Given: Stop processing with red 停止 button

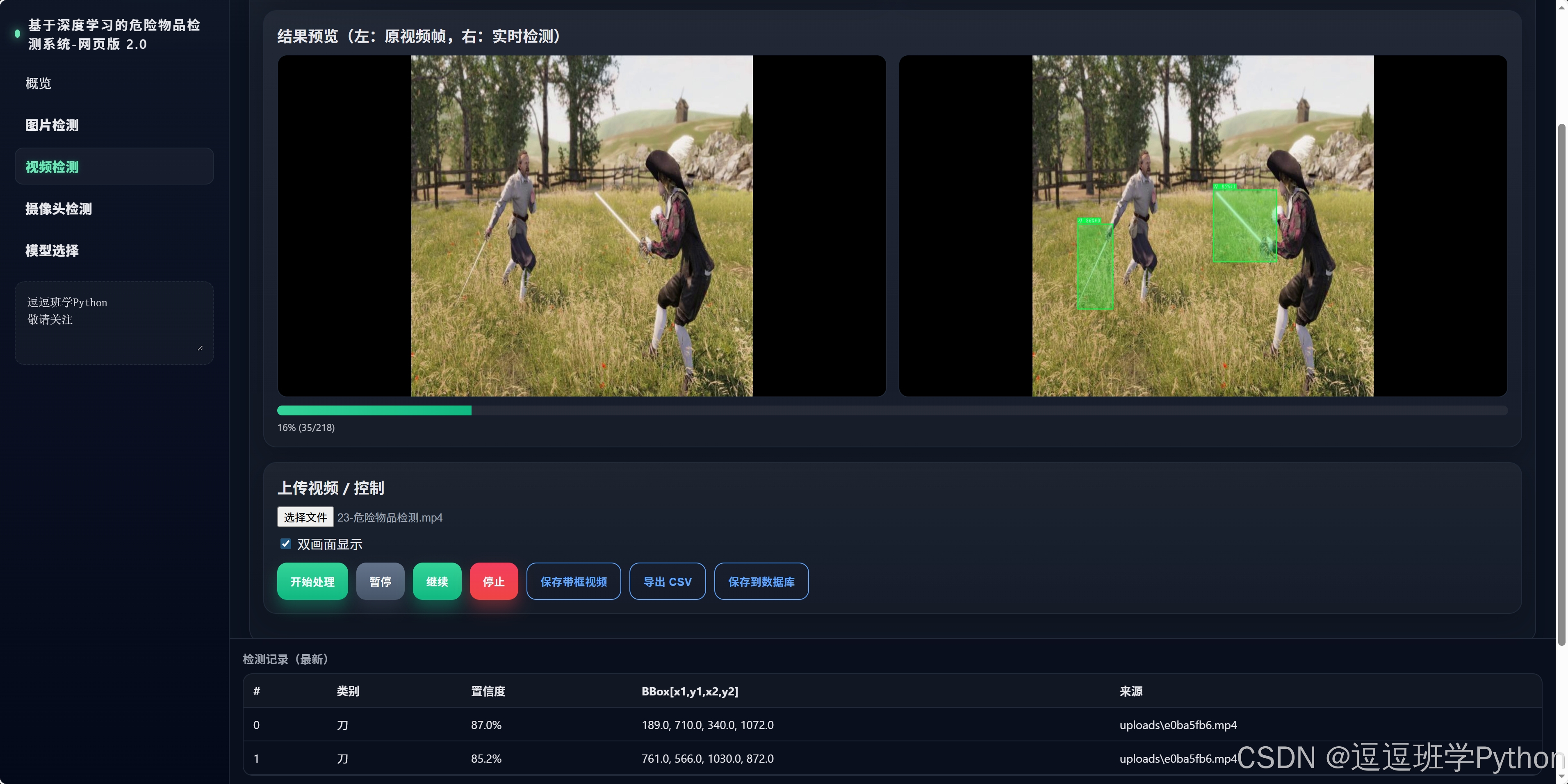Looking at the screenshot, I should click(494, 581).
